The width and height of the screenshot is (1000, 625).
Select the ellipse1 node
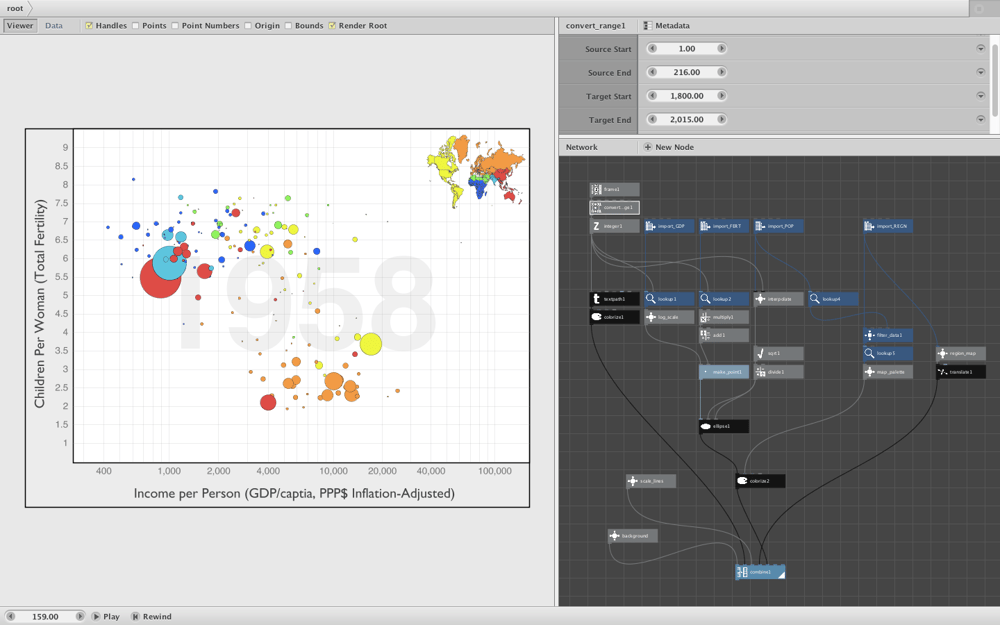click(724, 426)
